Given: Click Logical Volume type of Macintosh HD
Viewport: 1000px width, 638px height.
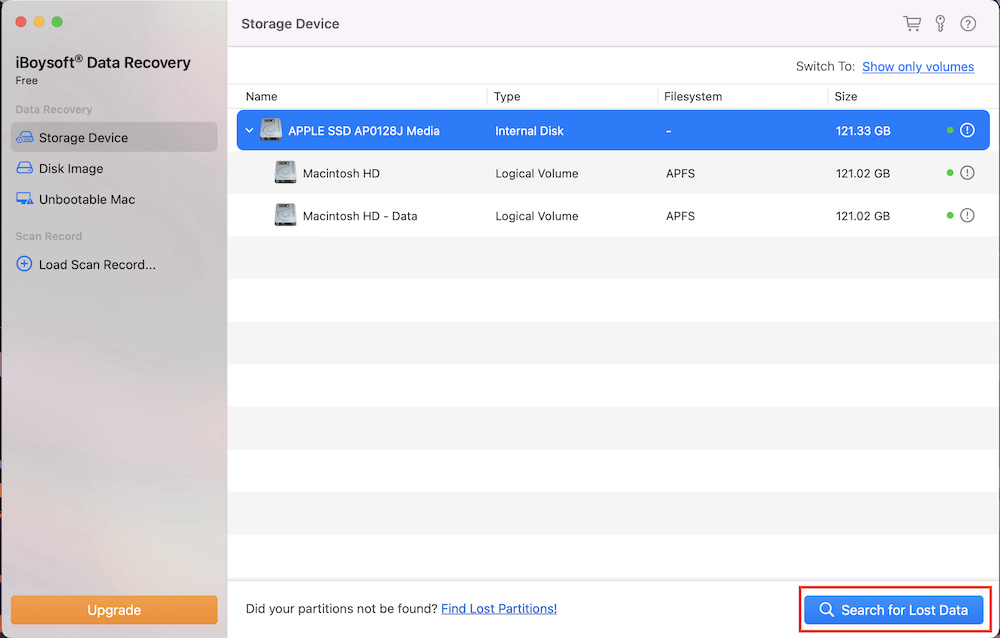Looking at the screenshot, I should pyautogui.click(x=537, y=173).
